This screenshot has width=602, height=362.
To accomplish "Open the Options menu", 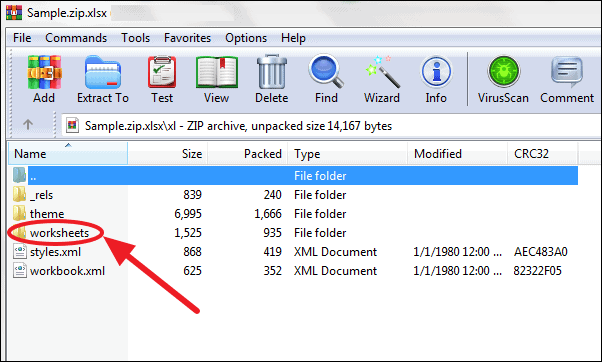I will pos(246,38).
